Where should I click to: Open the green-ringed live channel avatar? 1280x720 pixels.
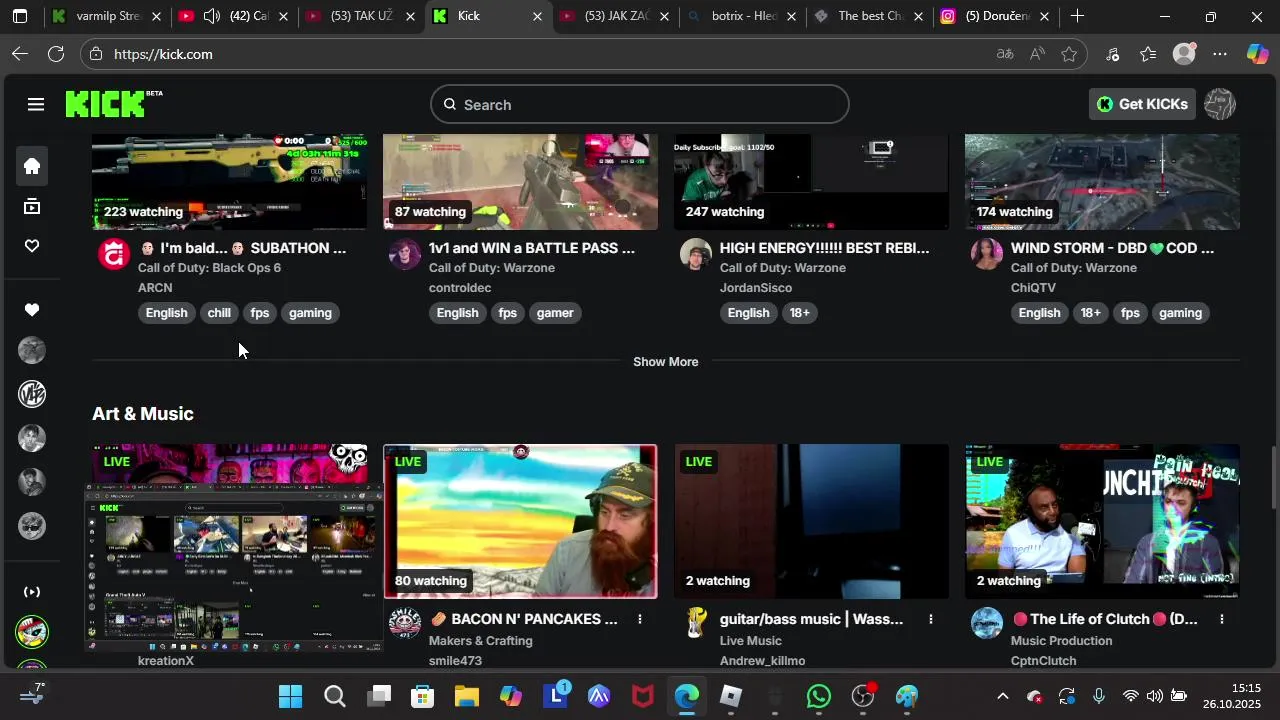pyautogui.click(x=32, y=632)
